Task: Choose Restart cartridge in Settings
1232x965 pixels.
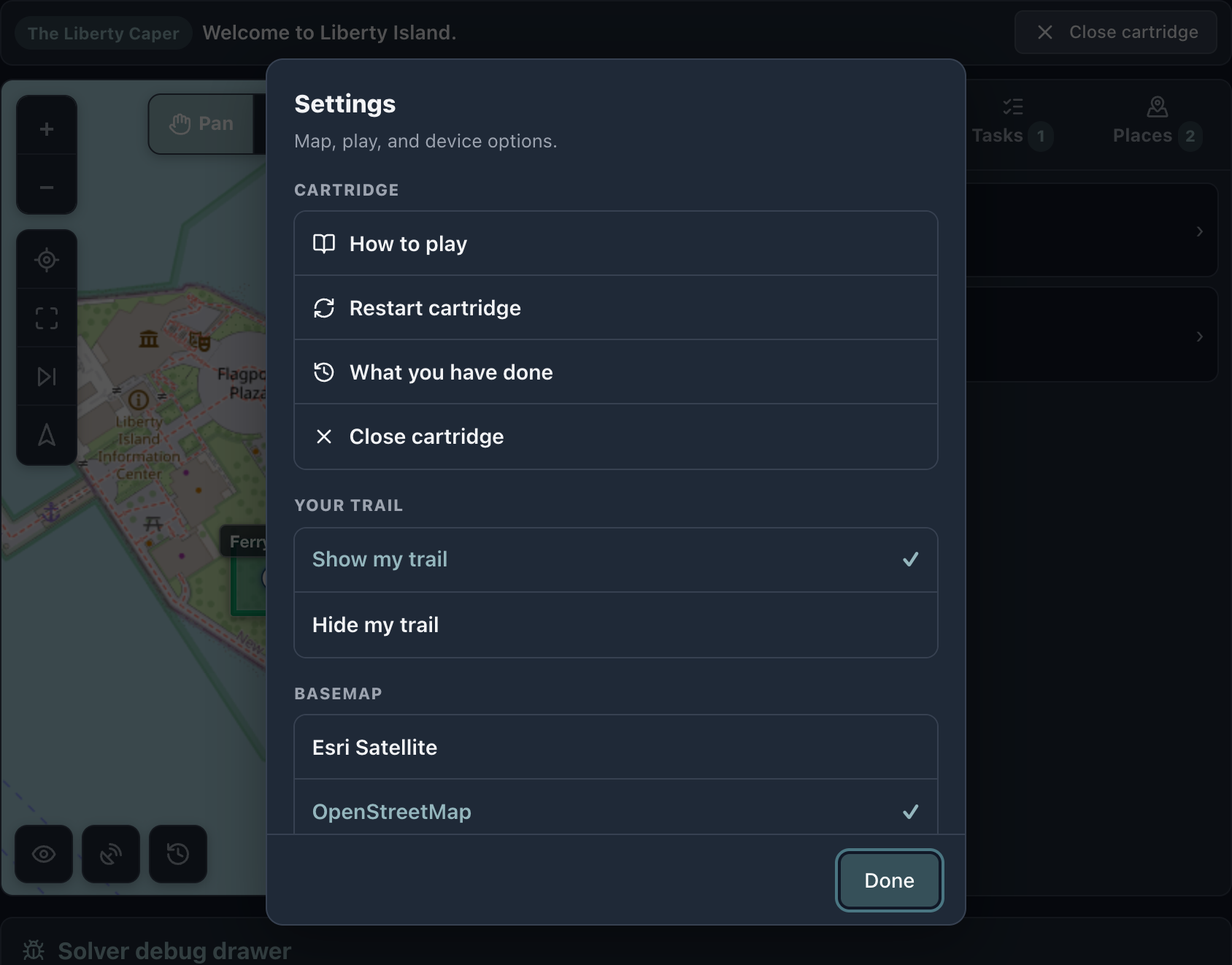Action: pos(616,308)
